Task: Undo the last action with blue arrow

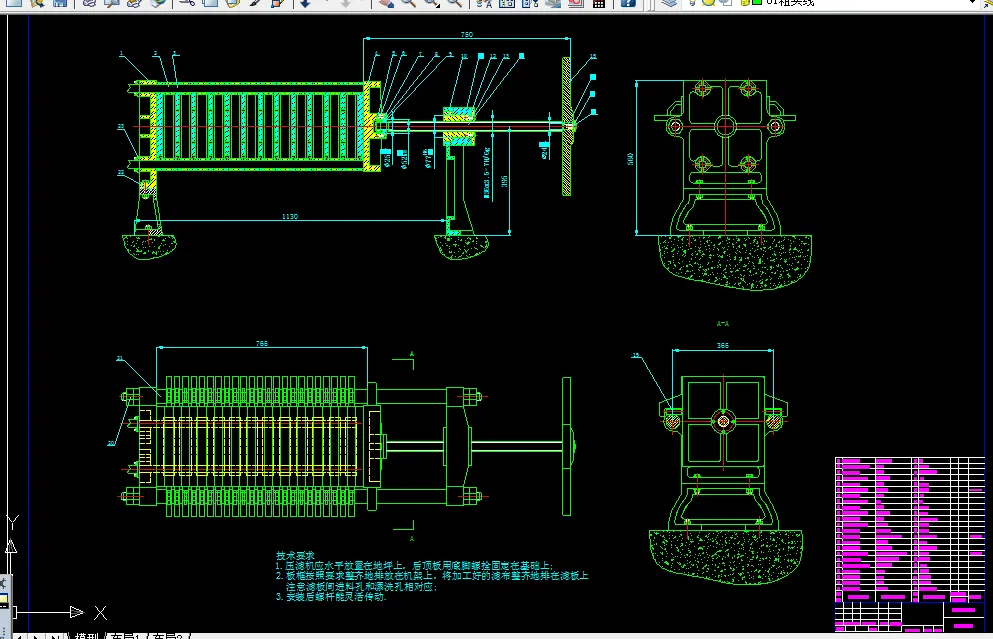Action: click(x=305, y=3)
